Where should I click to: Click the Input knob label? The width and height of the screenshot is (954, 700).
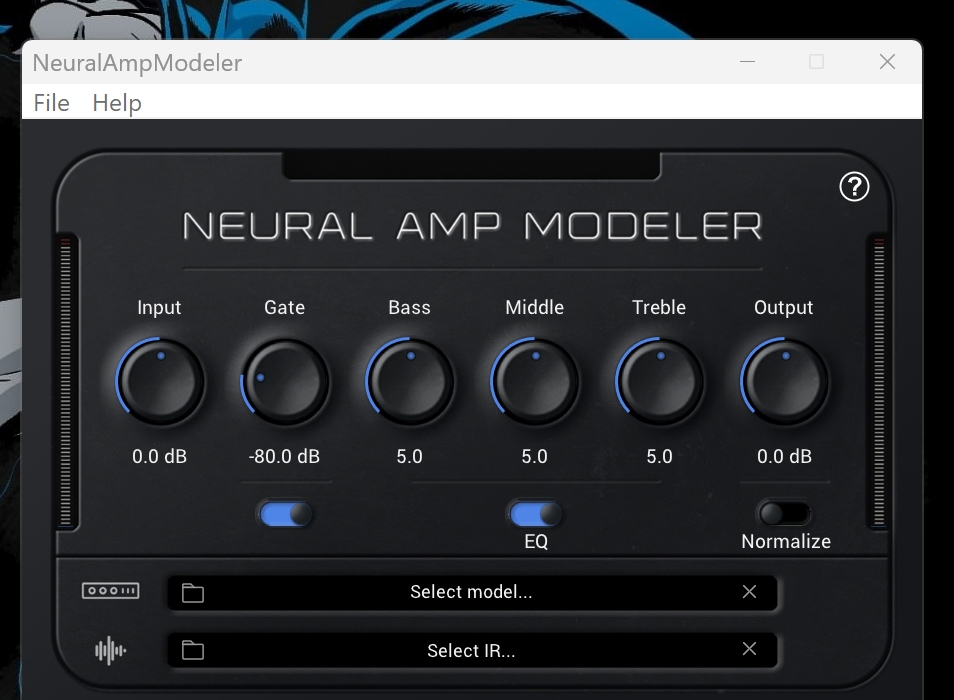pyautogui.click(x=159, y=308)
